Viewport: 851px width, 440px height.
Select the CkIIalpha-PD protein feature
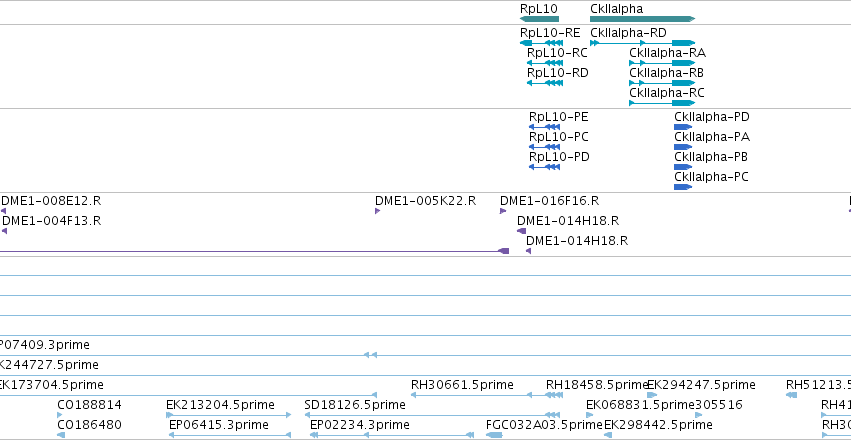pos(683,127)
